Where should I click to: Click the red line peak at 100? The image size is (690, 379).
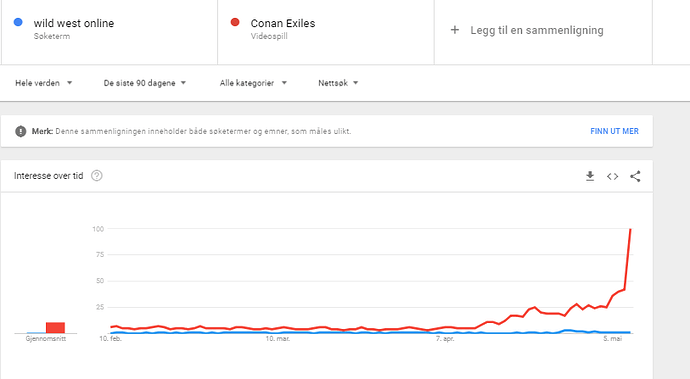(631, 229)
